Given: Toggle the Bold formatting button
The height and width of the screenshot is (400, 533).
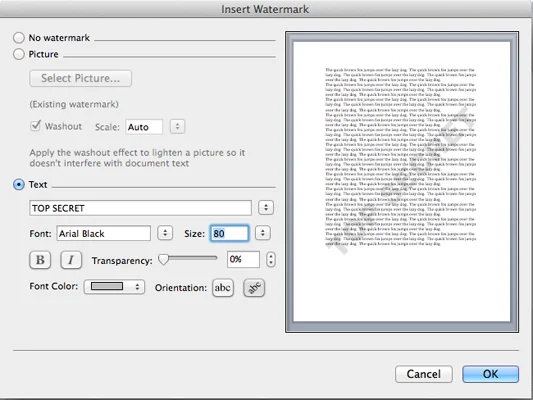Looking at the screenshot, I should [x=40, y=260].
